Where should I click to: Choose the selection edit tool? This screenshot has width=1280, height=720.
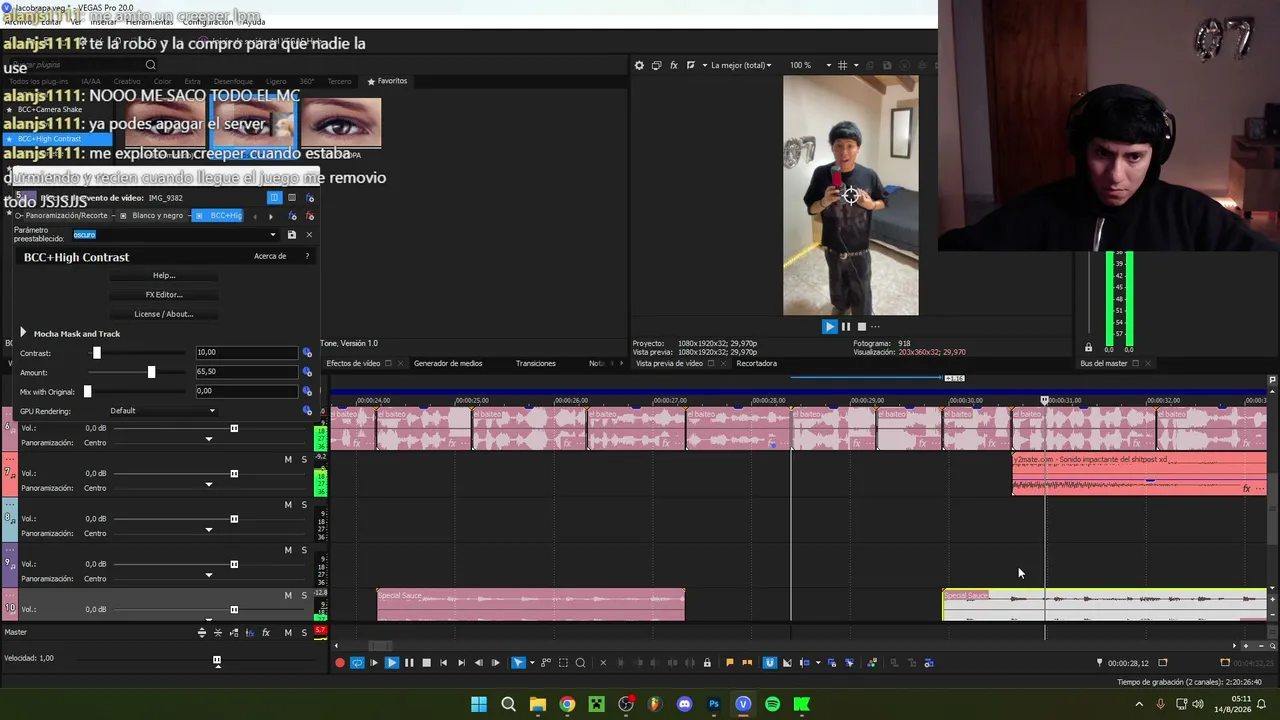pos(564,663)
